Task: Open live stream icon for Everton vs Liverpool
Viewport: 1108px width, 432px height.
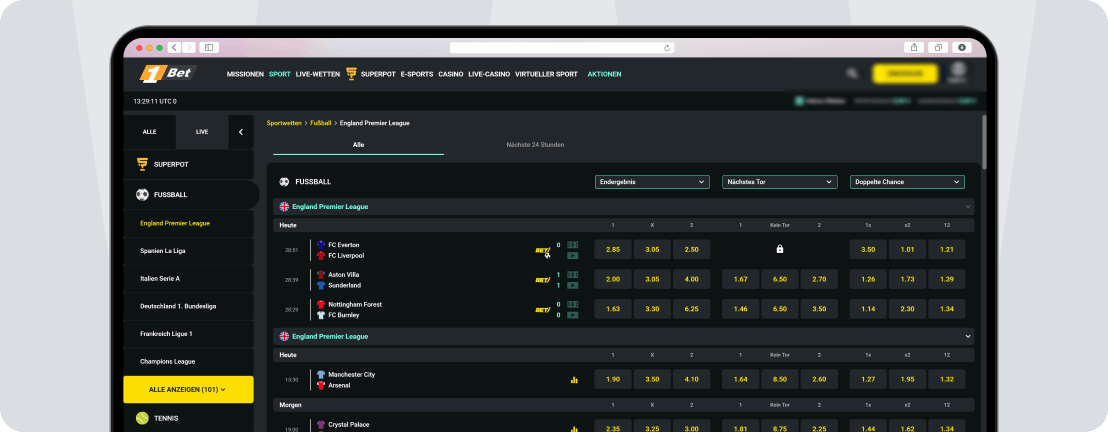Action: (572, 256)
